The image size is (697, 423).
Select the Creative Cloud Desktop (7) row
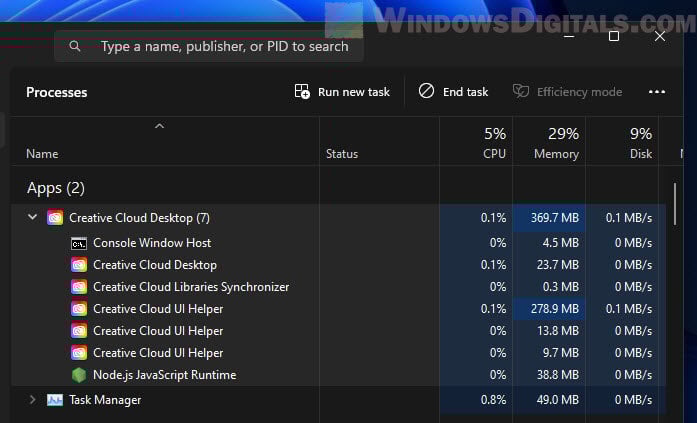[x=338, y=218]
